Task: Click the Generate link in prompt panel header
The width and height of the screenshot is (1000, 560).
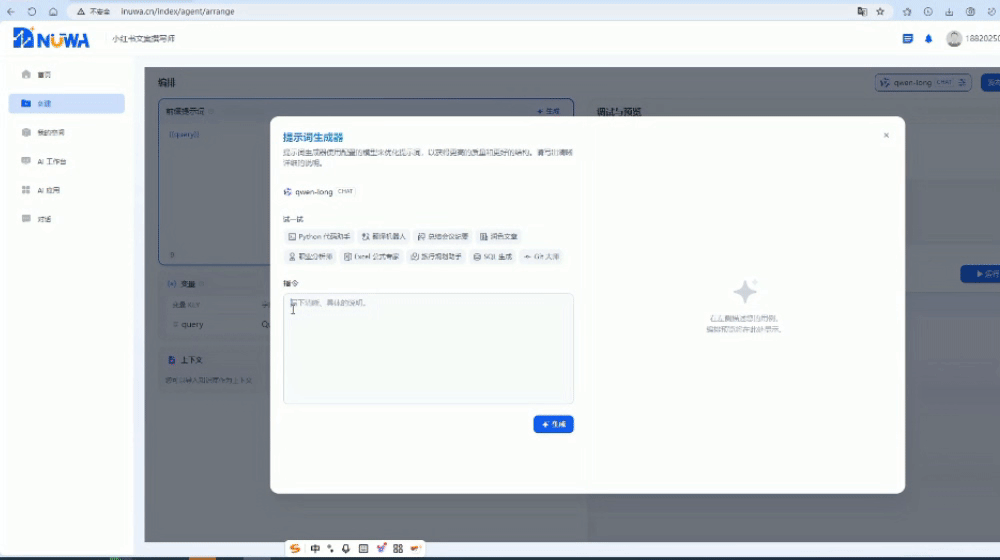Action: pyautogui.click(x=548, y=112)
